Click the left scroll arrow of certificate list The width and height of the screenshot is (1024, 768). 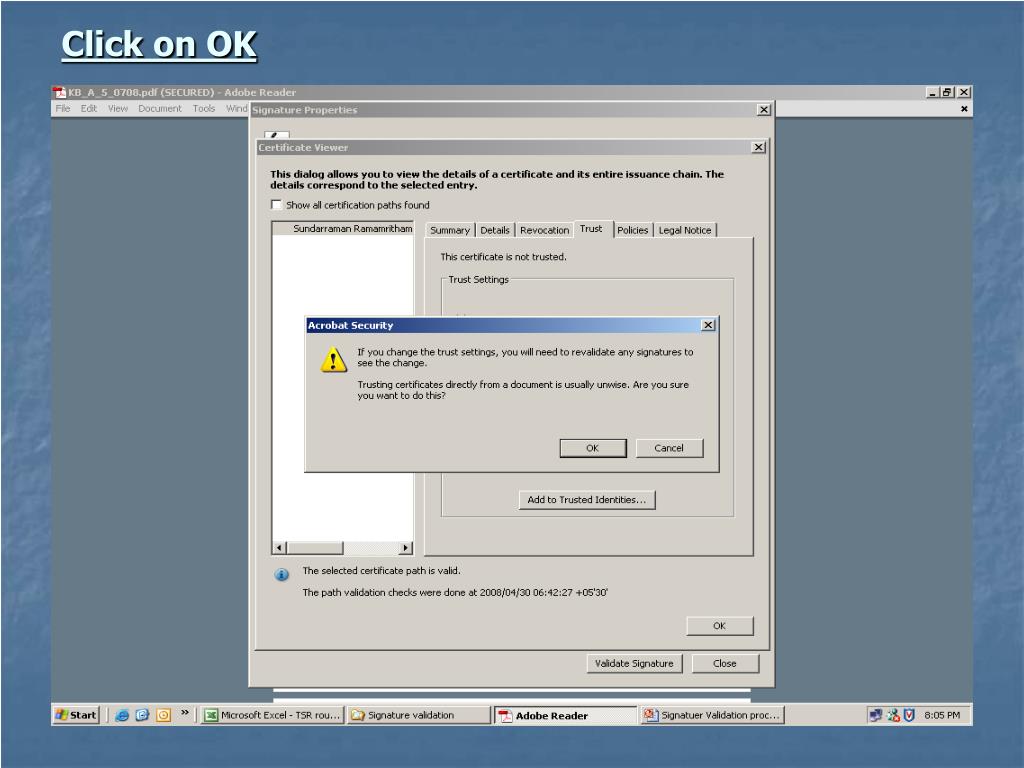click(x=280, y=548)
